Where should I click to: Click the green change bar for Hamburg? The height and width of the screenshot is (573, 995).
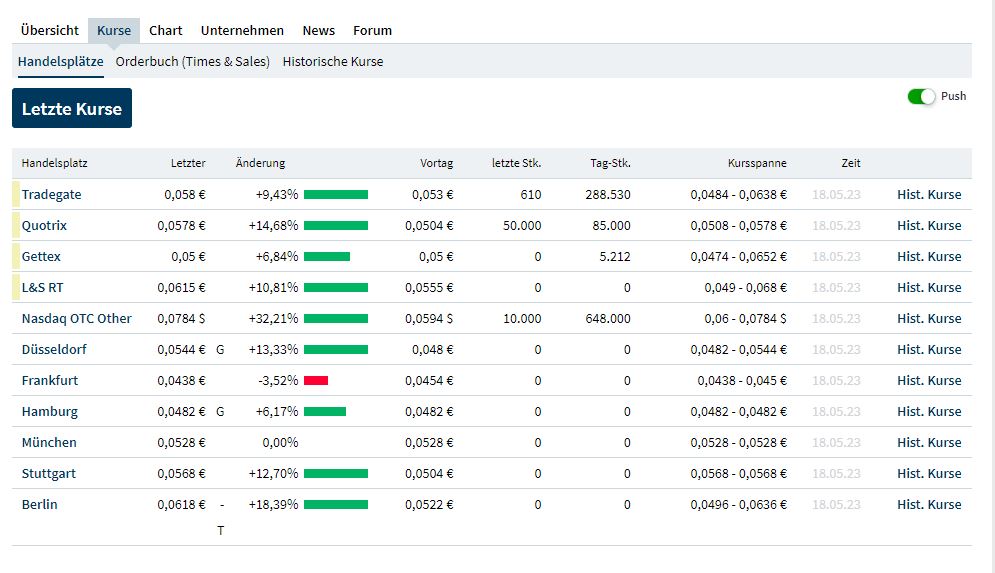[x=325, y=412]
